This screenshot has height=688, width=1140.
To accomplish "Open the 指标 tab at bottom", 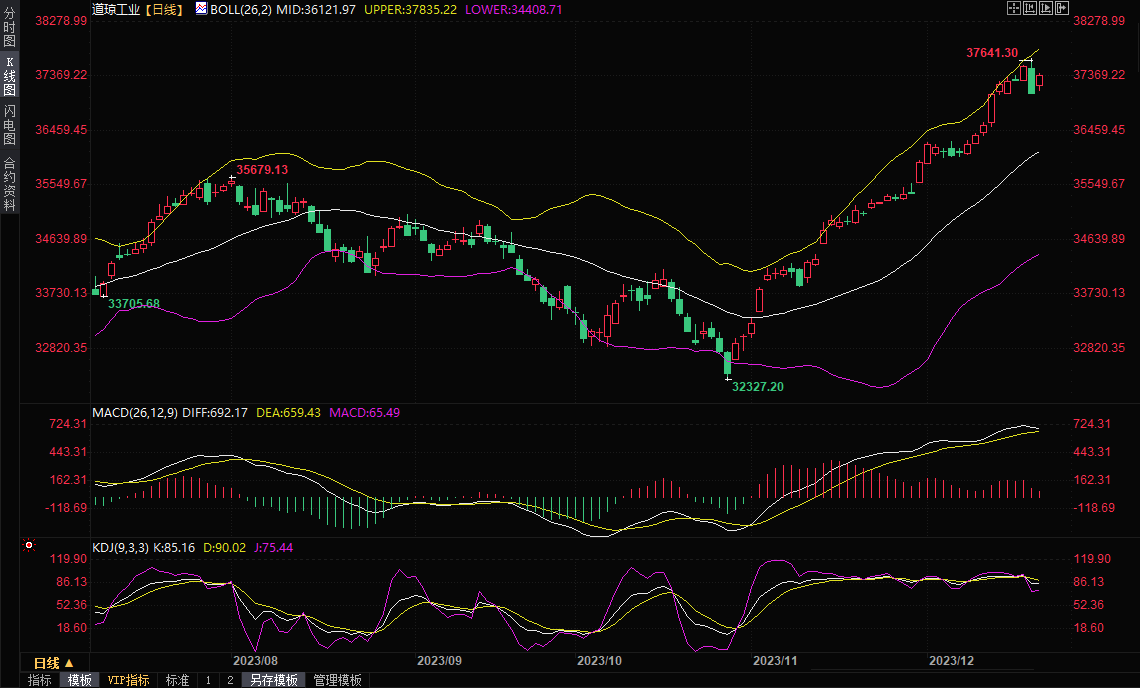I will (x=40, y=680).
